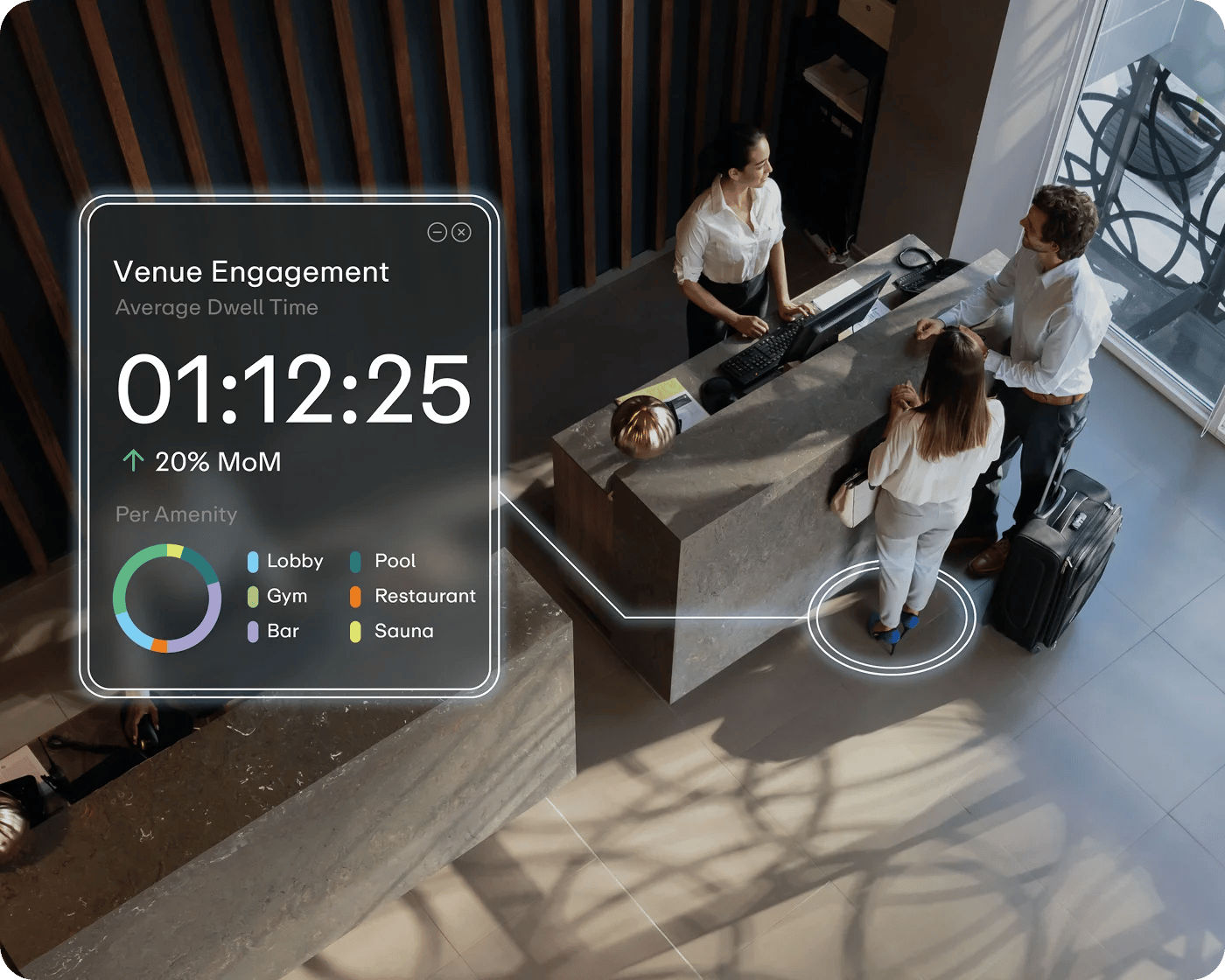
Task: Minimize the Venue Engagement panel
Action: (437, 232)
